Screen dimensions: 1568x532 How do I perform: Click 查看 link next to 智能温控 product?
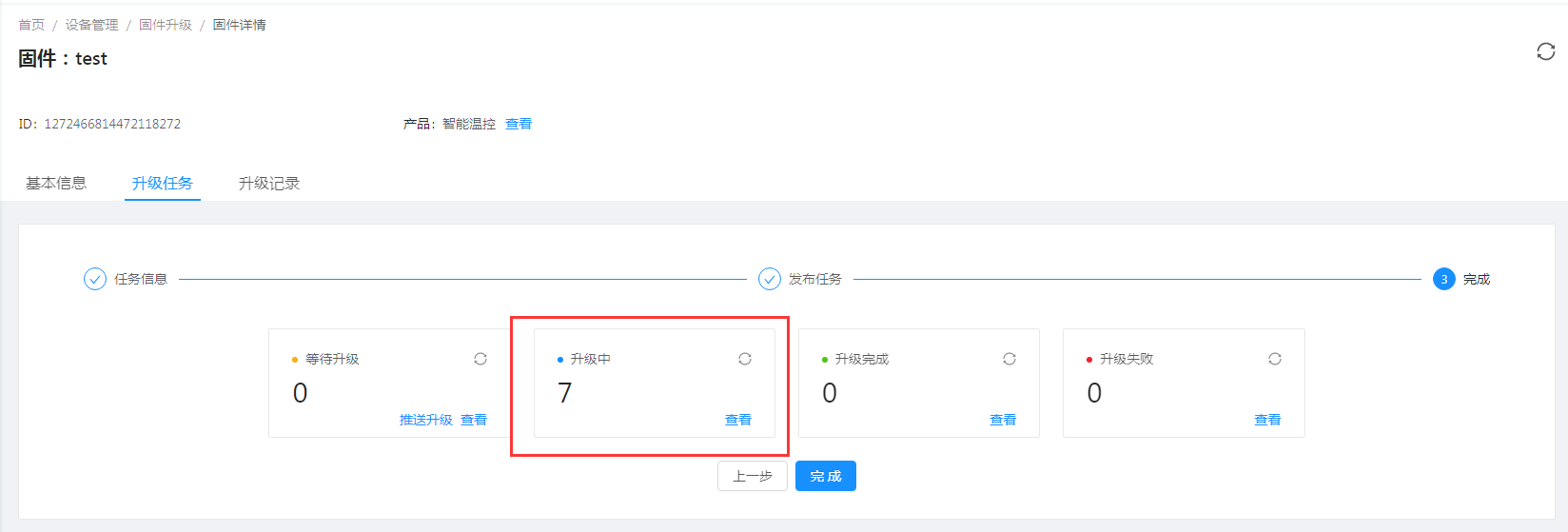coord(519,124)
